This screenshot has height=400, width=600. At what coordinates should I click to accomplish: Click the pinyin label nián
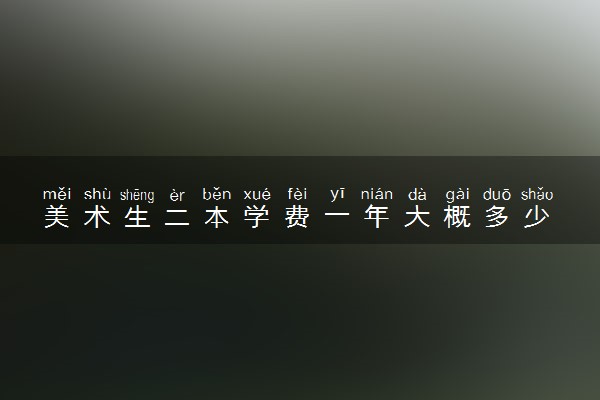pos(377,194)
